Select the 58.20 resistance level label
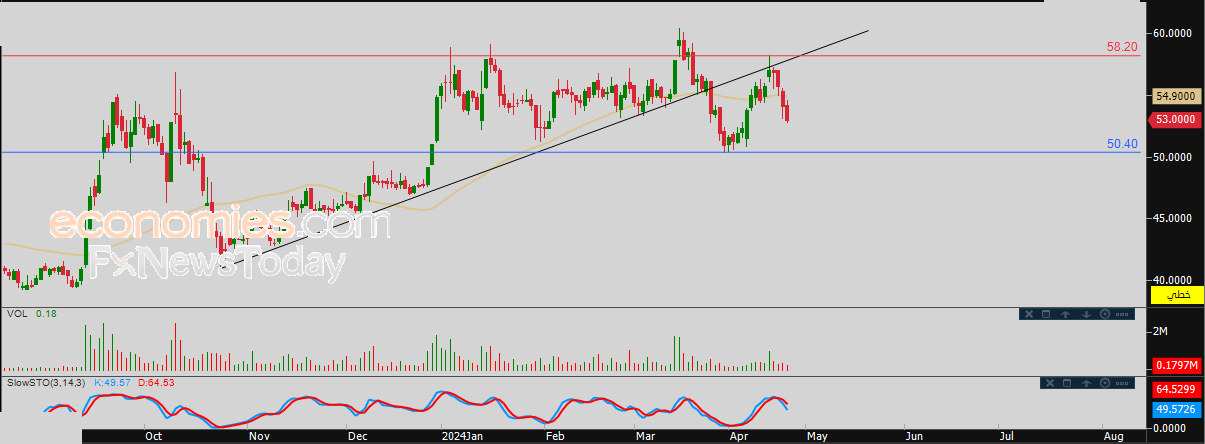This screenshot has width=1205, height=444. tap(1121, 47)
